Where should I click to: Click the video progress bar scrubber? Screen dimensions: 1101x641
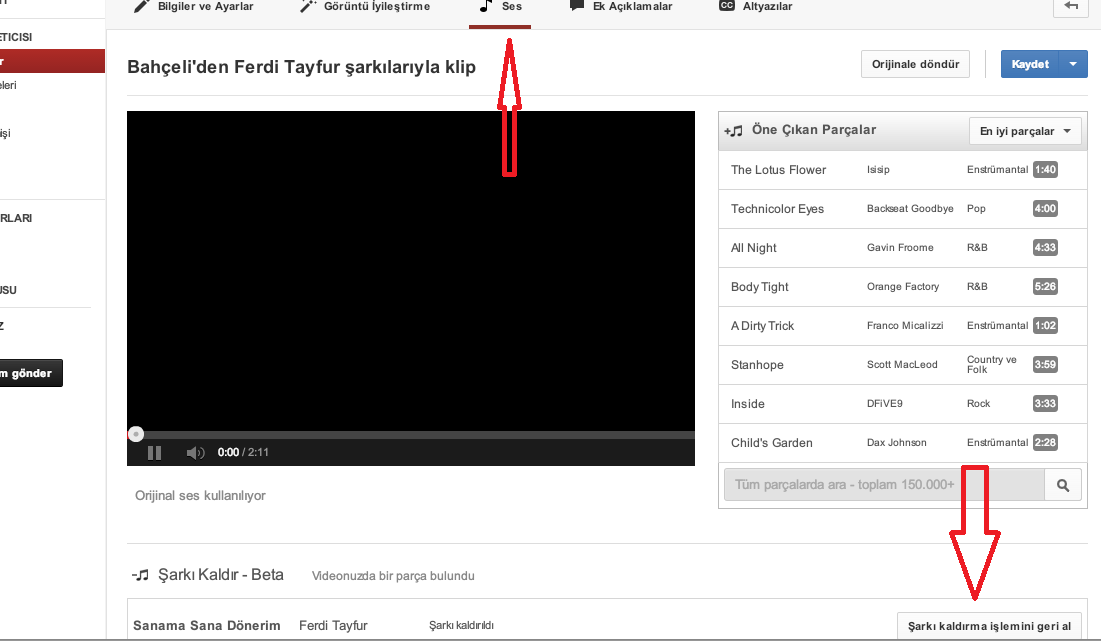(x=136, y=434)
